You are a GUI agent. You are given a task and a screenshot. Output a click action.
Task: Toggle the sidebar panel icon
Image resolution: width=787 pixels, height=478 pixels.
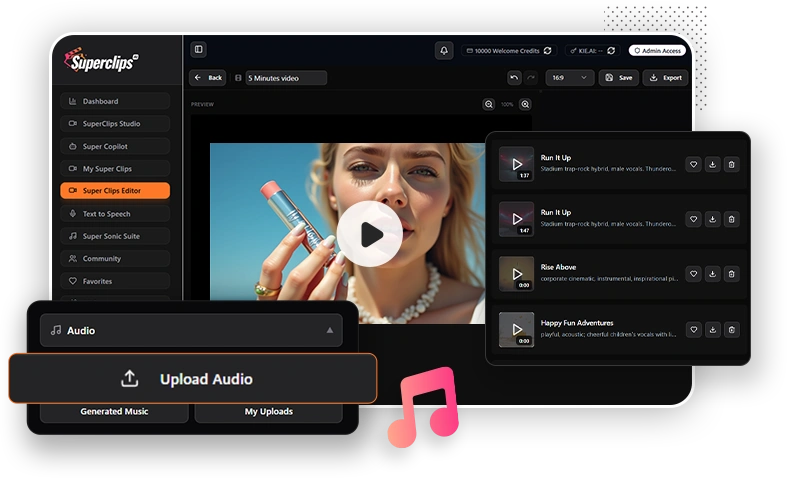point(199,49)
